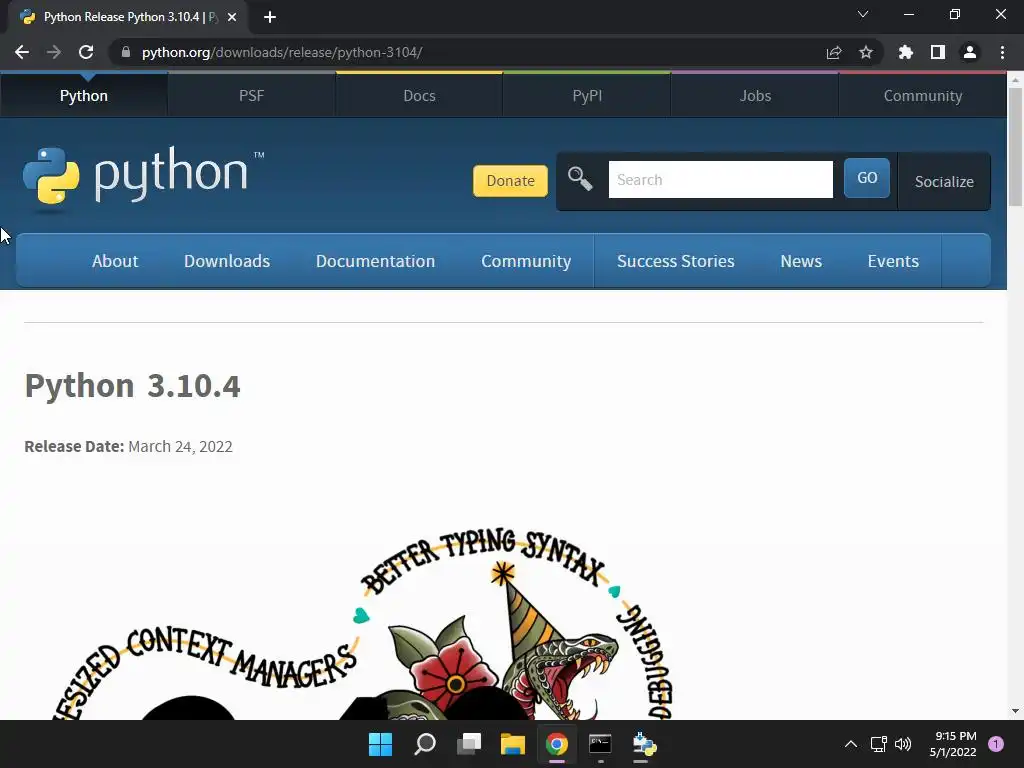Click the yellow Donate button
This screenshot has height=768, width=1024.
coord(510,181)
